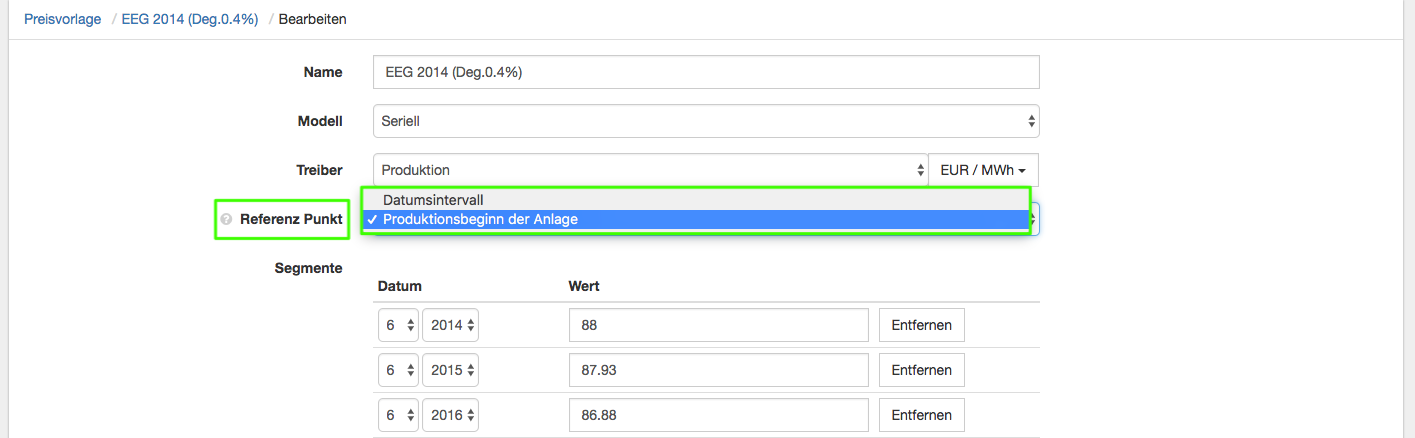Open the Treiber dropdown showing Produktion
The width and height of the screenshot is (1415, 438).
coord(650,170)
